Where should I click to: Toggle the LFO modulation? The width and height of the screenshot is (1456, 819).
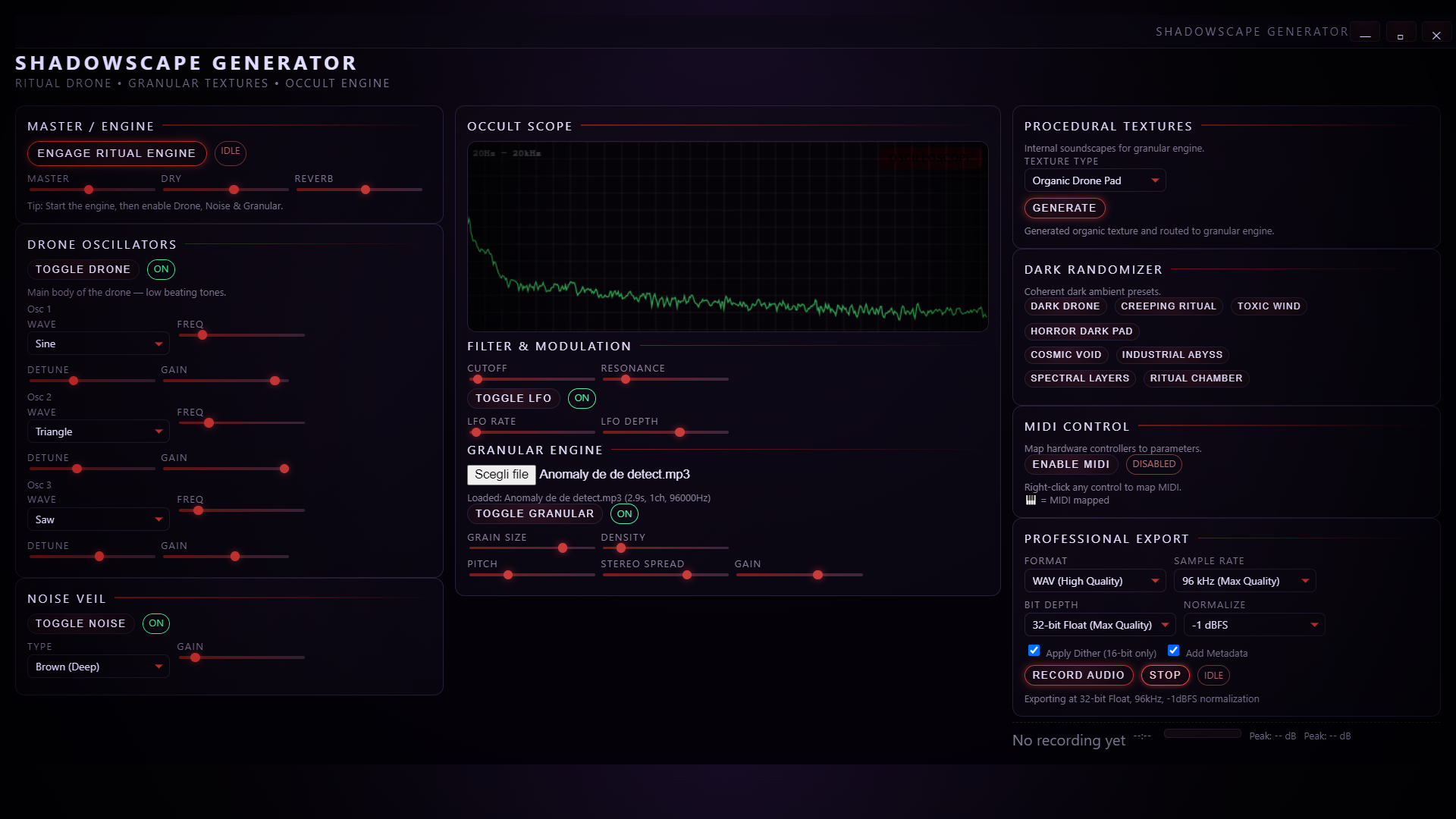(513, 398)
